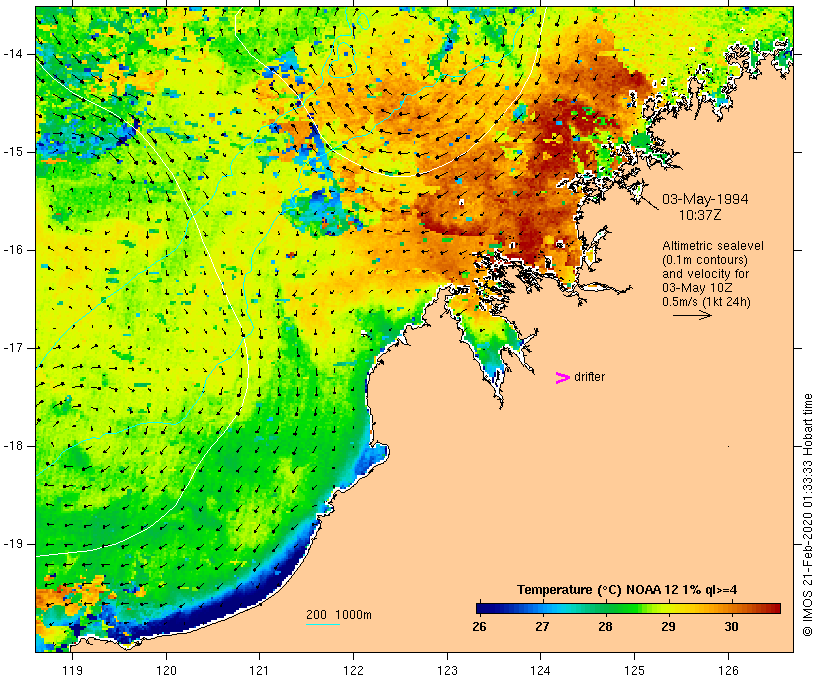The width and height of the screenshot is (820, 680).
Task: Click the 'Temperature (°C) NOAA 12 1% ql>=4' title
Action: coord(627,590)
